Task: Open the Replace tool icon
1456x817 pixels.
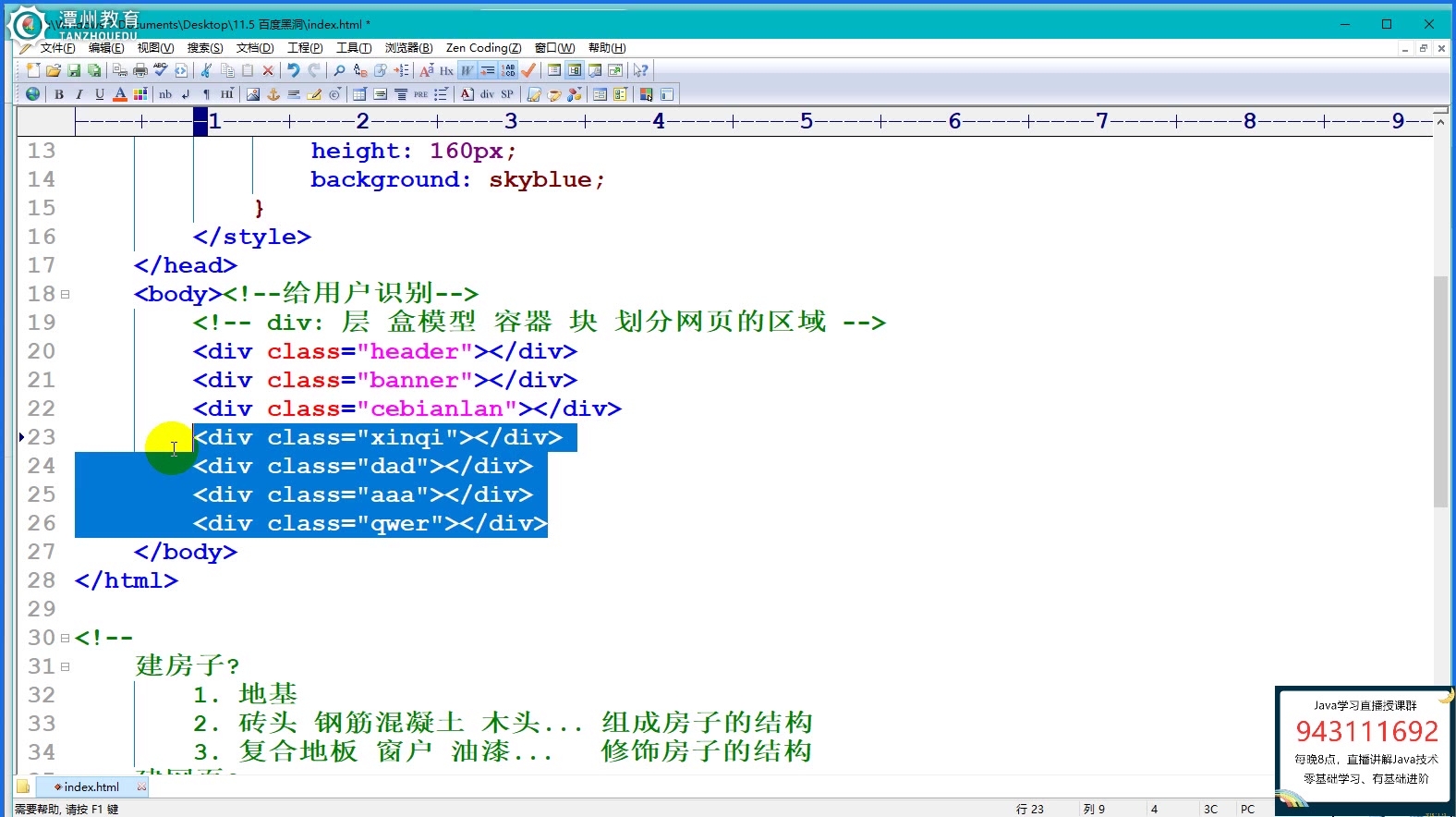Action: [360, 70]
